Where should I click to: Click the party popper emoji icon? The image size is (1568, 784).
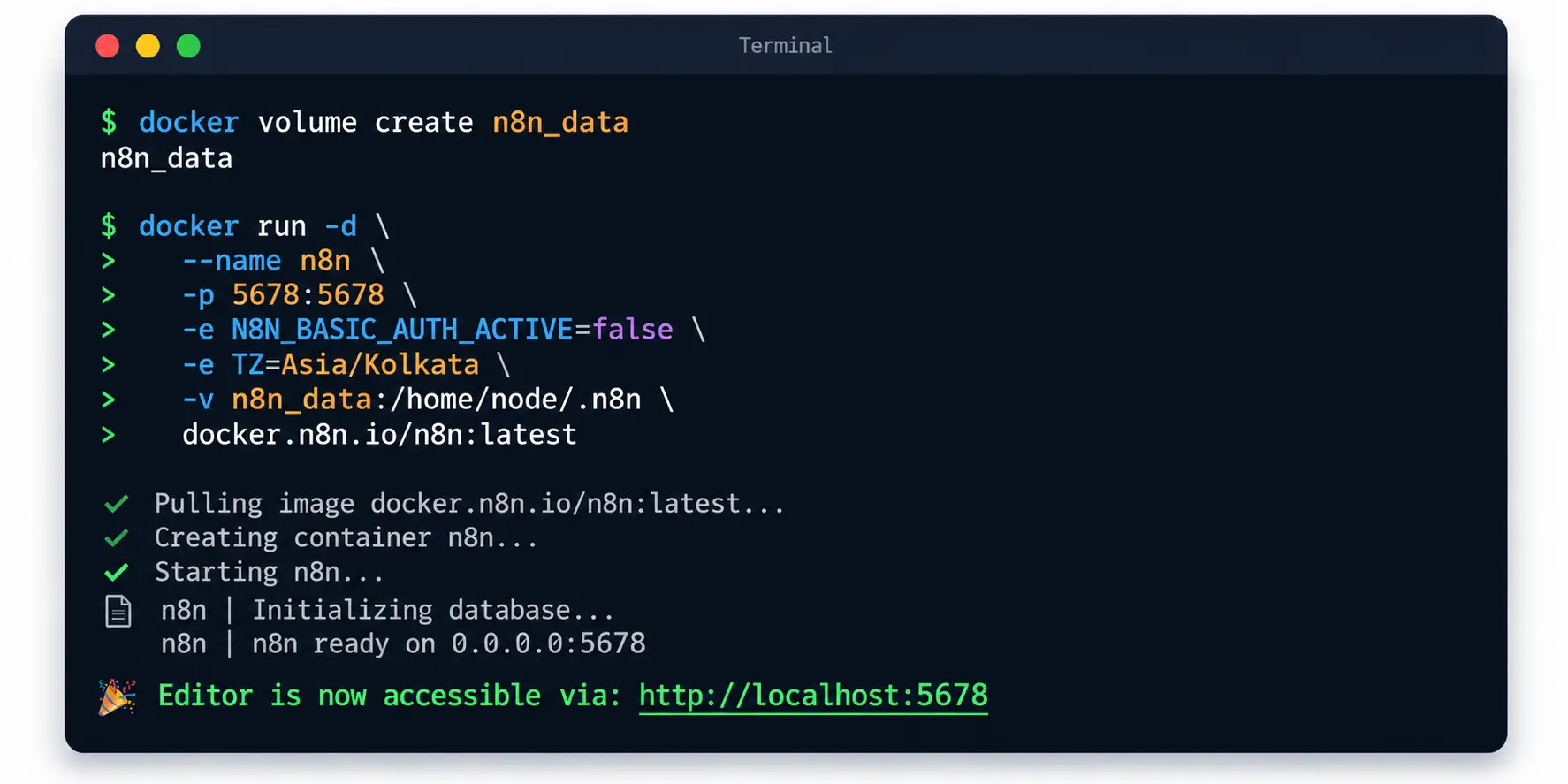tap(117, 696)
